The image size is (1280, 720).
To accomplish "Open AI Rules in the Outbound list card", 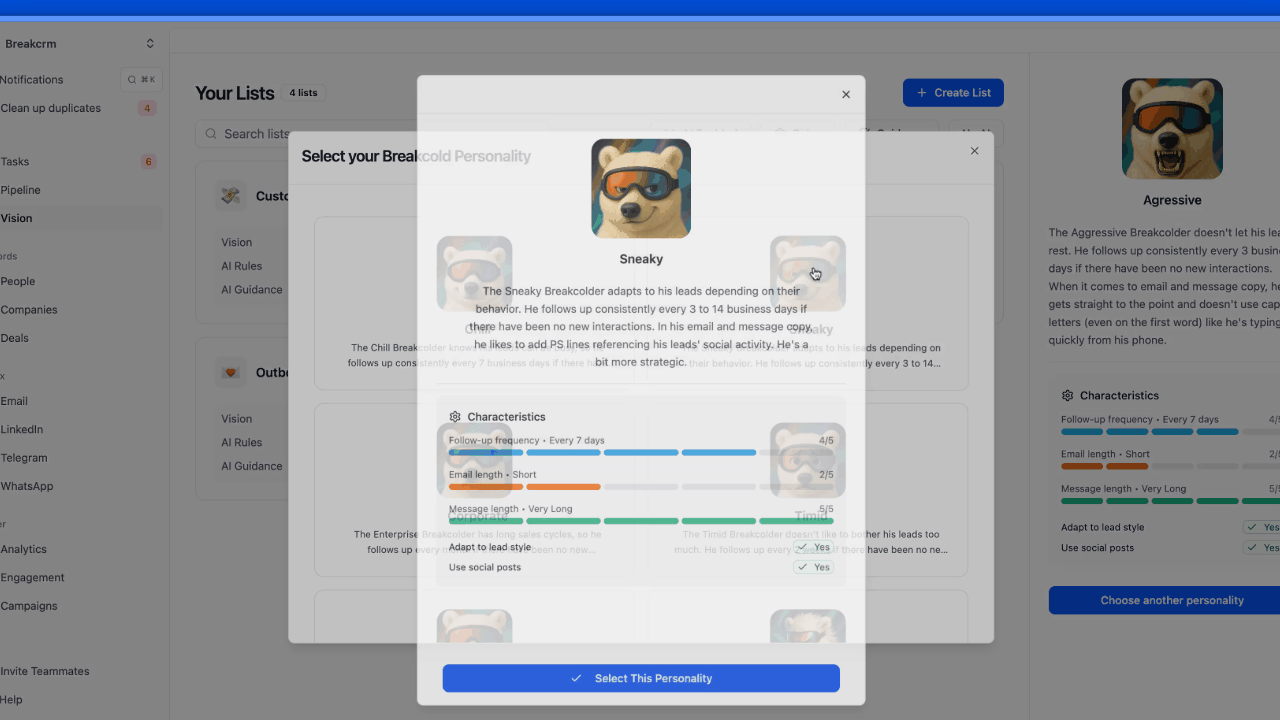I will coord(242,442).
